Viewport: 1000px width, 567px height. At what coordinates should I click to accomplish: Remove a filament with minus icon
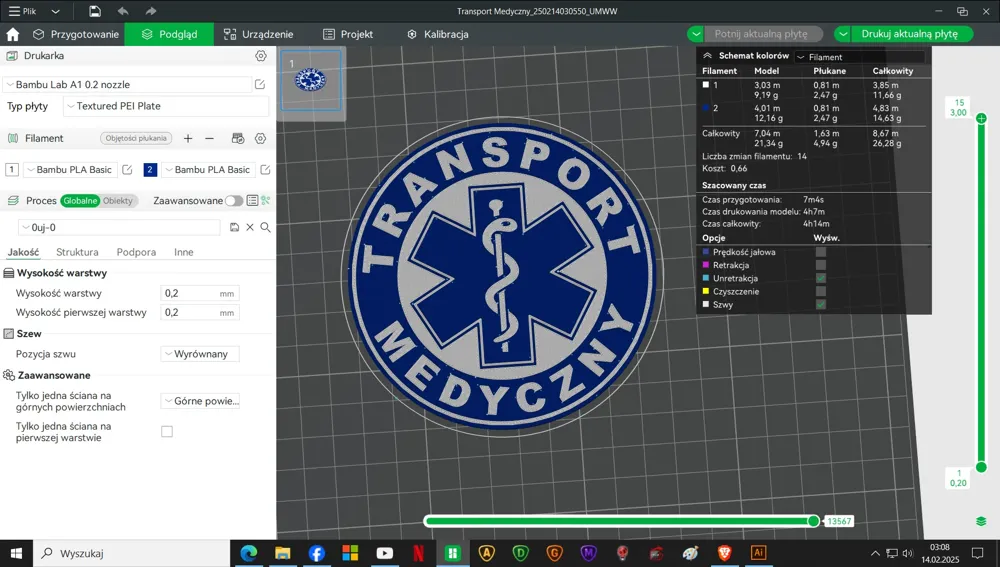pyautogui.click(x=209, y=138)
